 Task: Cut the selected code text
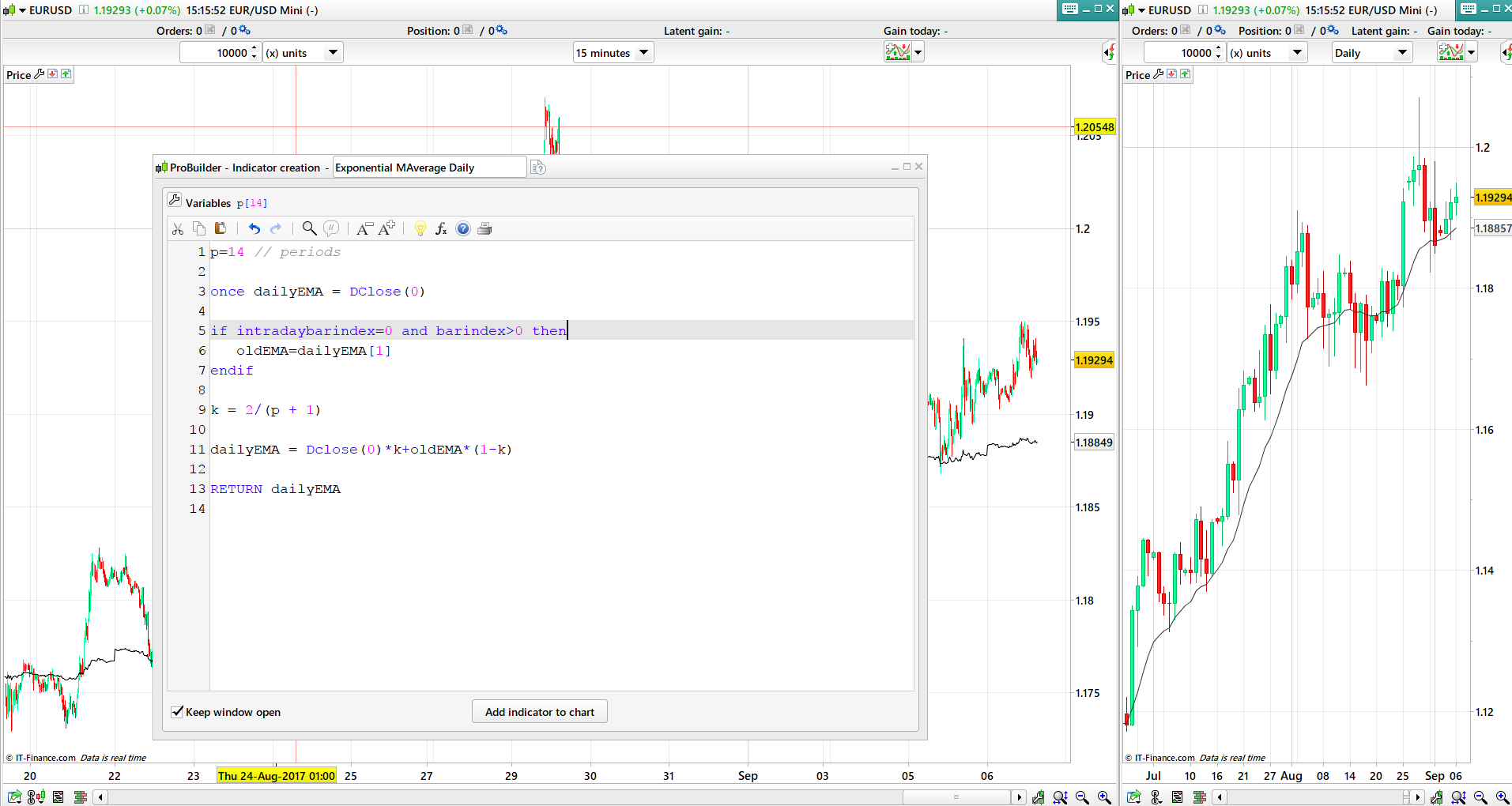point(177,228)
